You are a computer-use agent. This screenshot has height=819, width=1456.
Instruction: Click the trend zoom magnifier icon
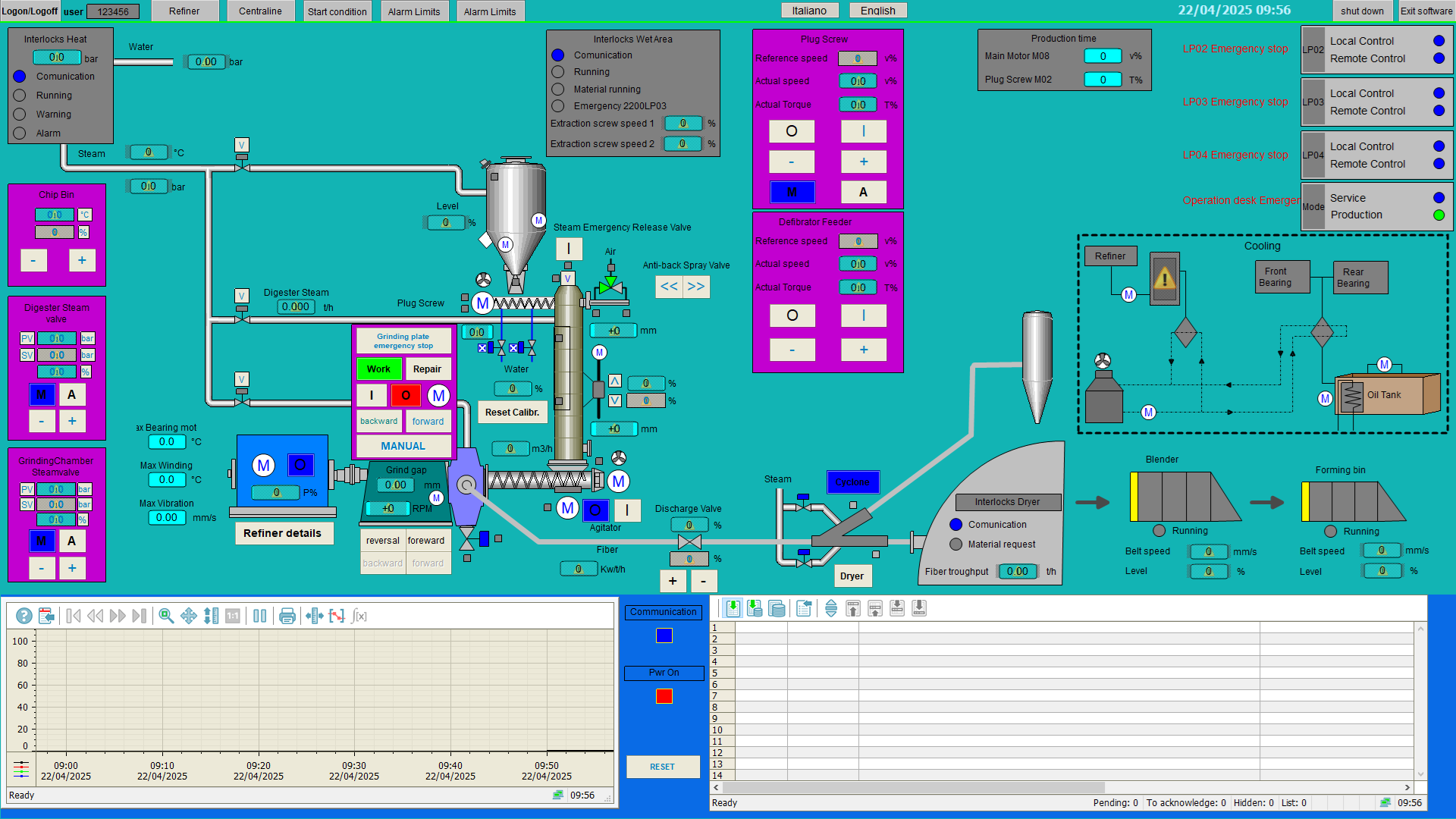(166, 616)
